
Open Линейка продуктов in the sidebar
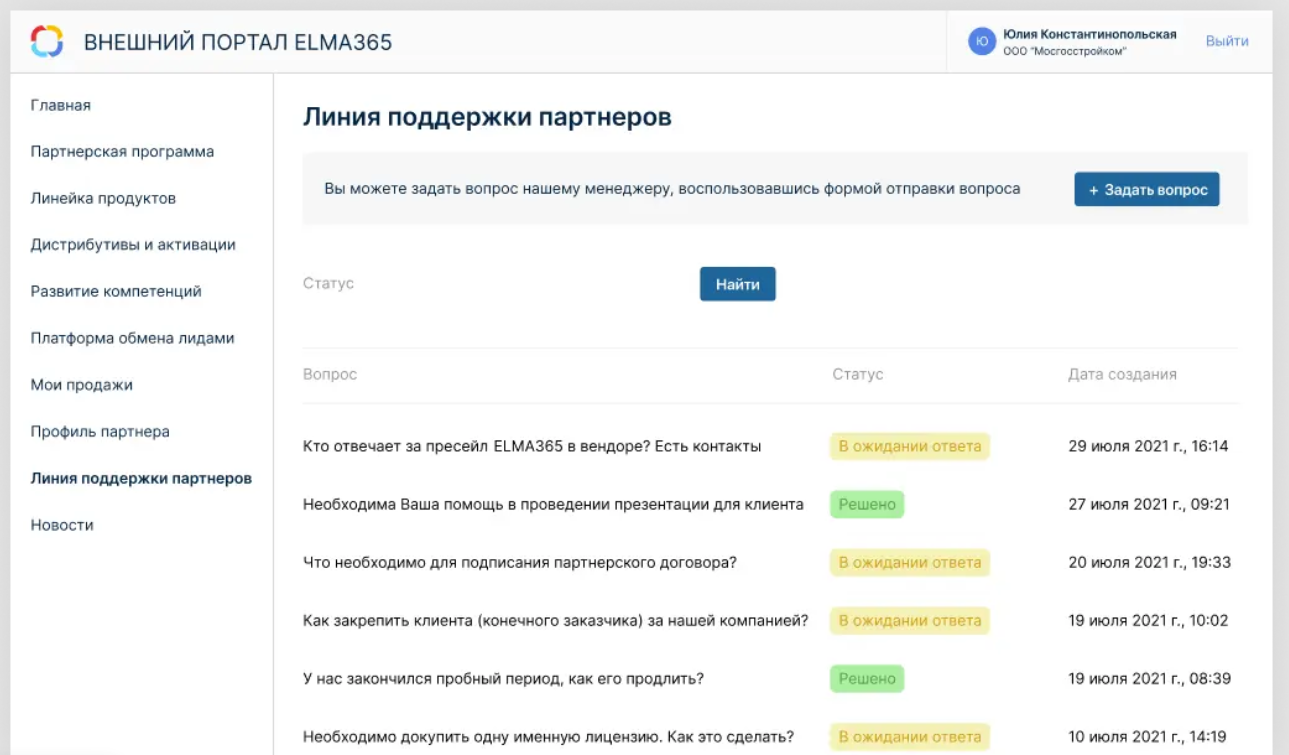point(103,198)
